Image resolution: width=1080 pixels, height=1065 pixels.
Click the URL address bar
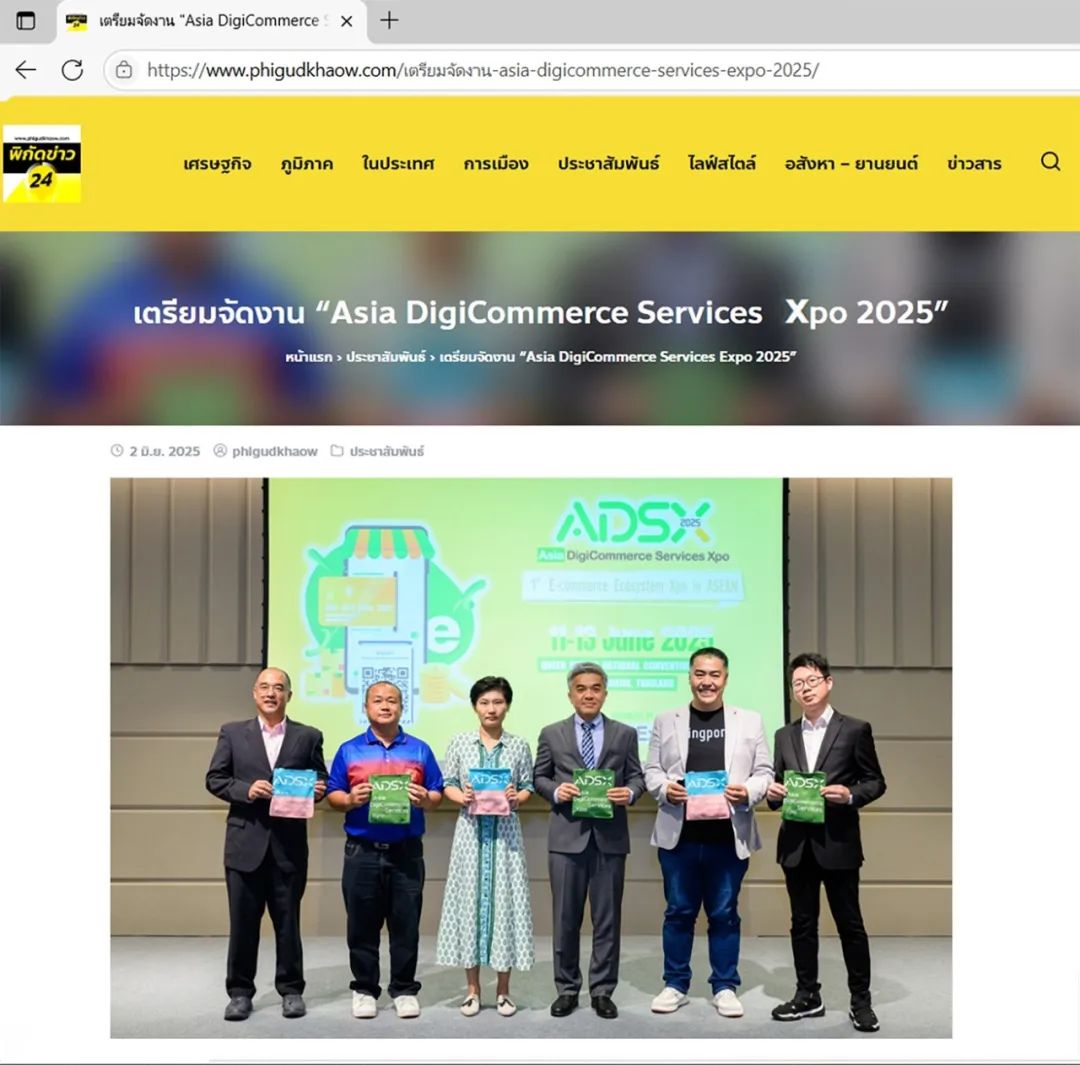click(x=592, y=70)
